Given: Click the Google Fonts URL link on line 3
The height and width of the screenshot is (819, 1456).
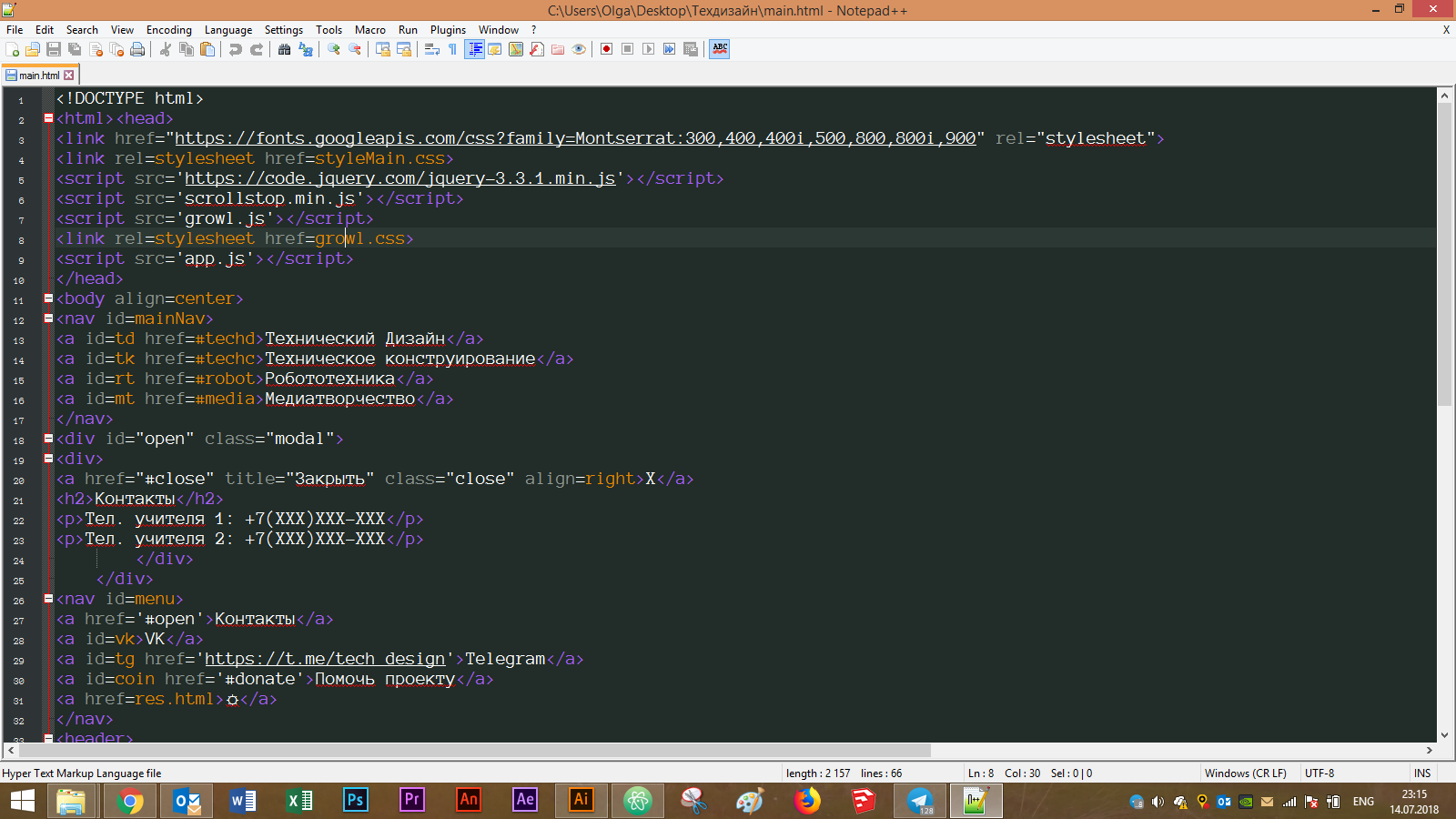Looking at the screenshot, I should point(575,138).
